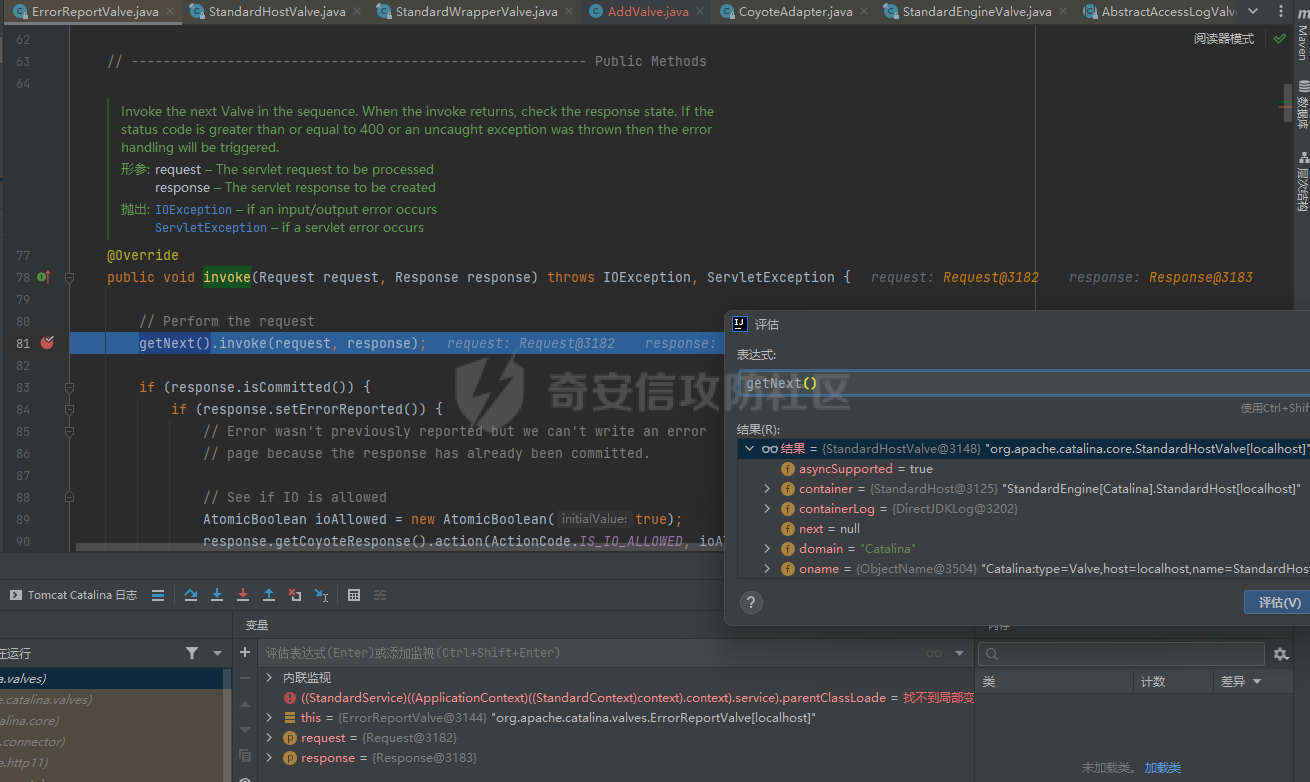Collapse the 结果 StandardHostValve result node
Screen dimensions: 1310x782
point(750,449)
